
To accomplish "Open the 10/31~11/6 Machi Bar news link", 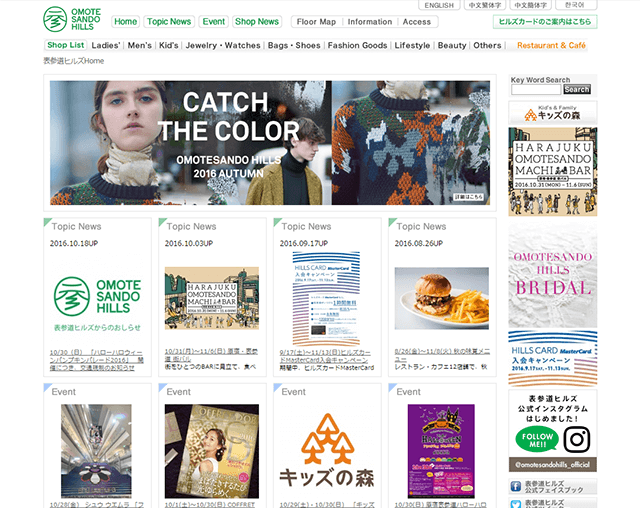I will [x=211, y=355].
